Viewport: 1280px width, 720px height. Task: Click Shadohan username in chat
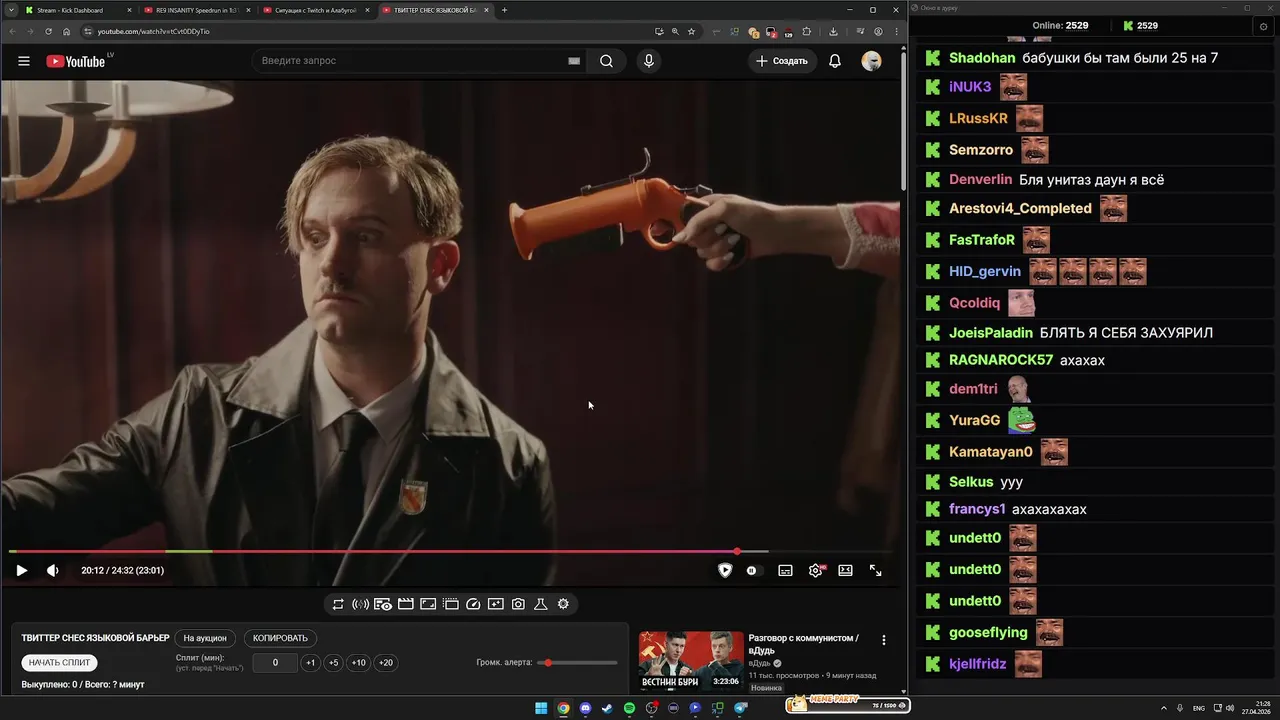(x=982, y=58)
